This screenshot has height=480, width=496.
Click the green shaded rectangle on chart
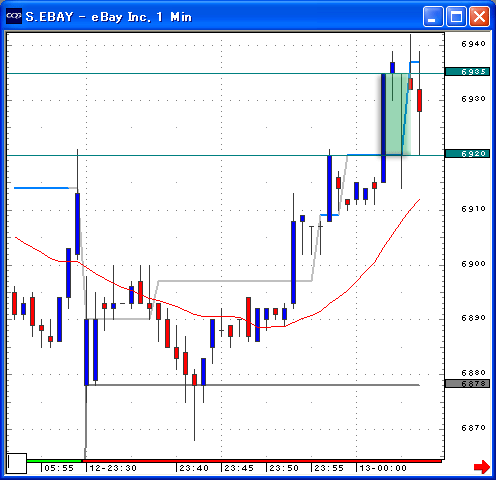tap(396, 114)
